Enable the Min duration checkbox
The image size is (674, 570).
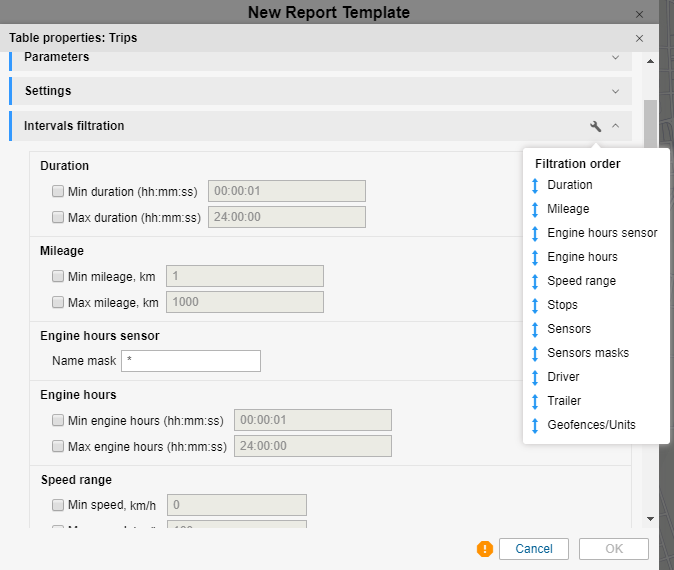coord(58,191)
